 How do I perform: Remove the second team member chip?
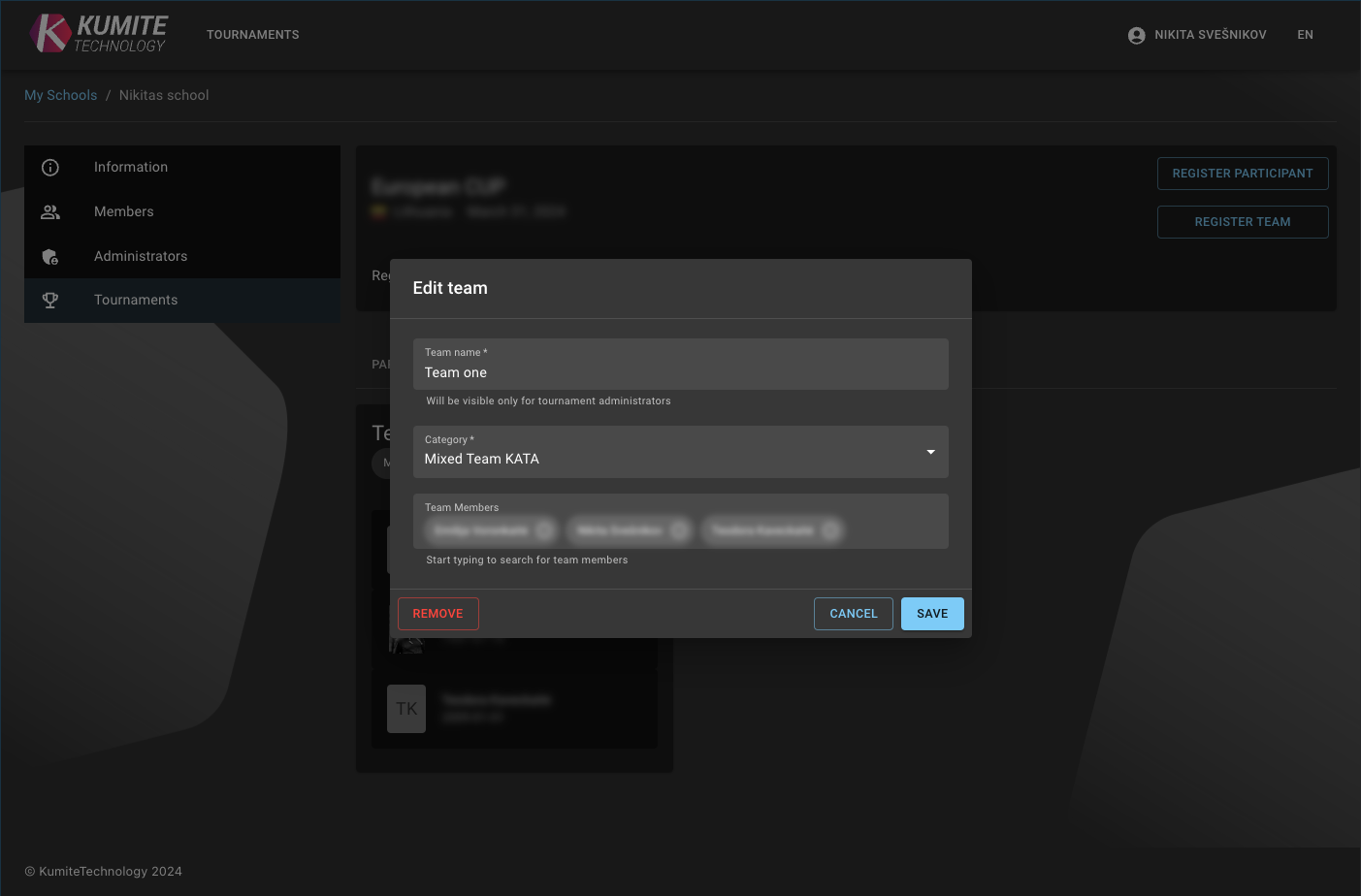(679, 530)
